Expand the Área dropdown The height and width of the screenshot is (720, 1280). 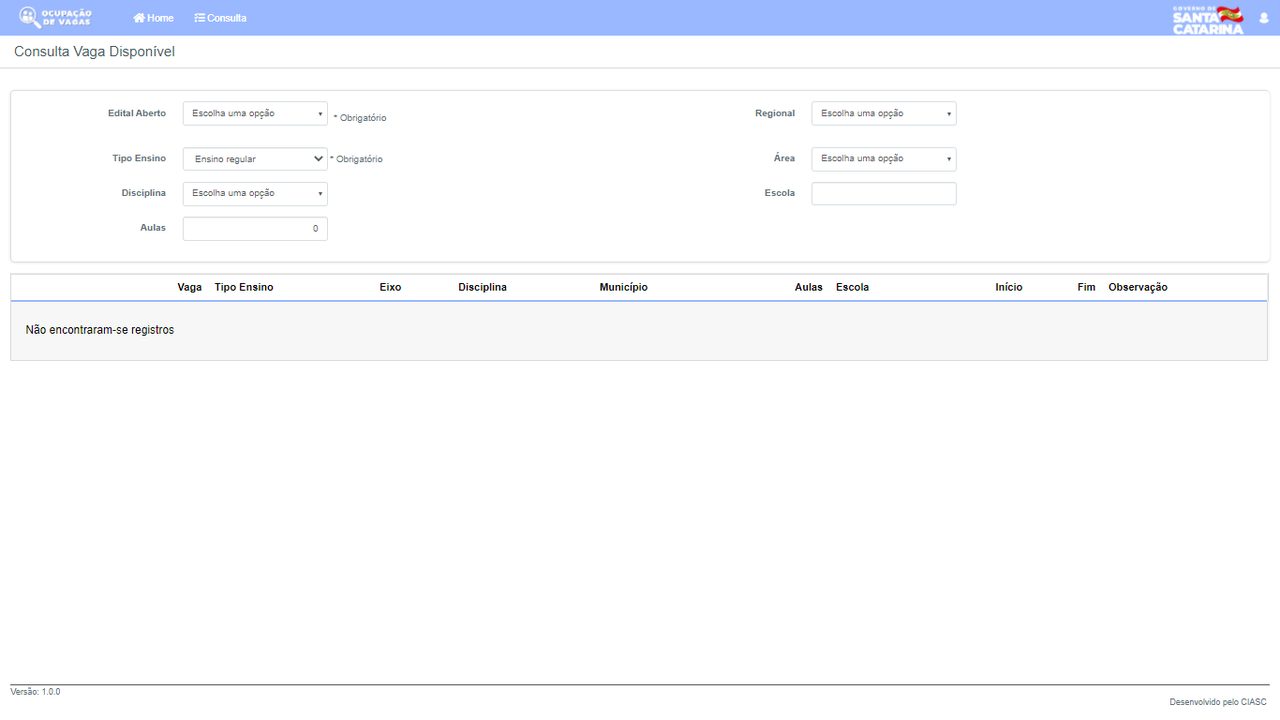pos(884,158)
